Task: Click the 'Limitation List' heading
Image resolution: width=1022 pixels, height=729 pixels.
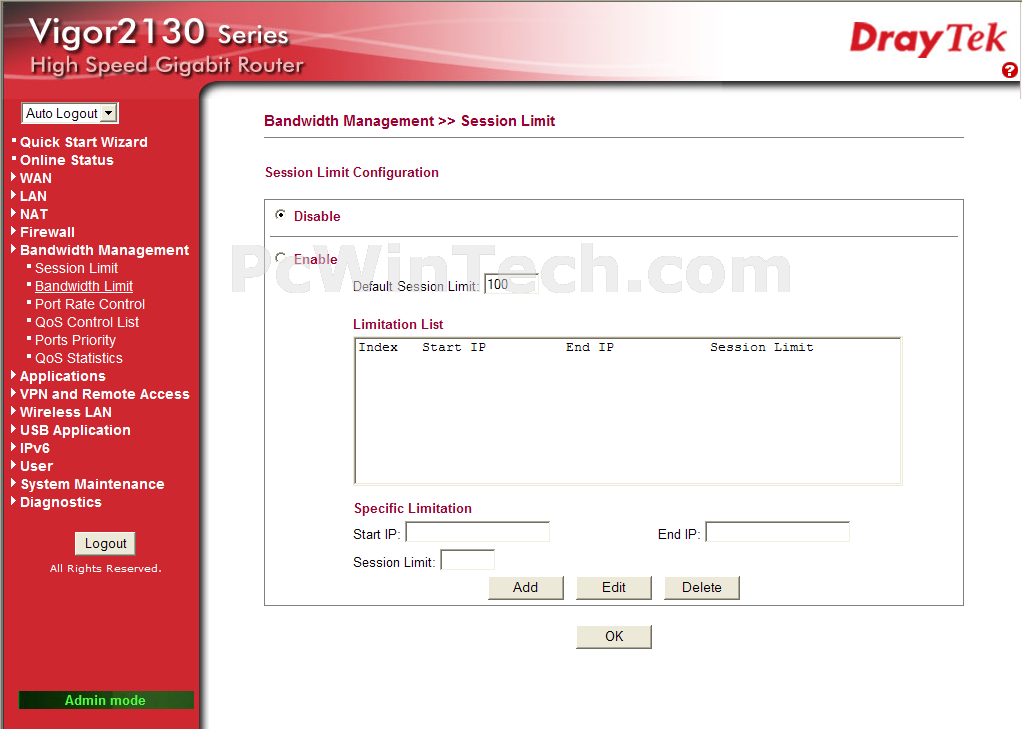Action: coord(398,325)
